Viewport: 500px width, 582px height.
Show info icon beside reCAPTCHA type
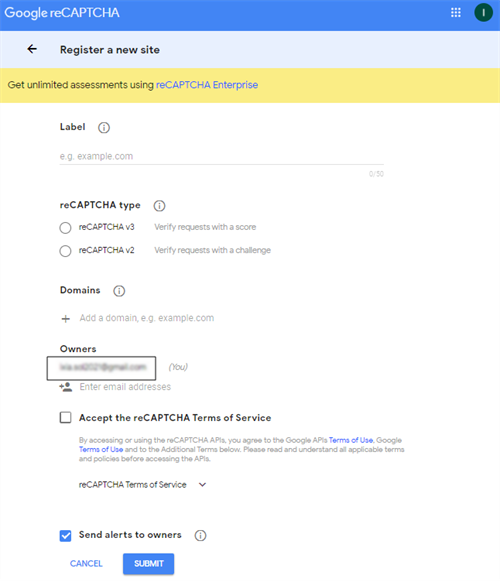tap(159, 206)
